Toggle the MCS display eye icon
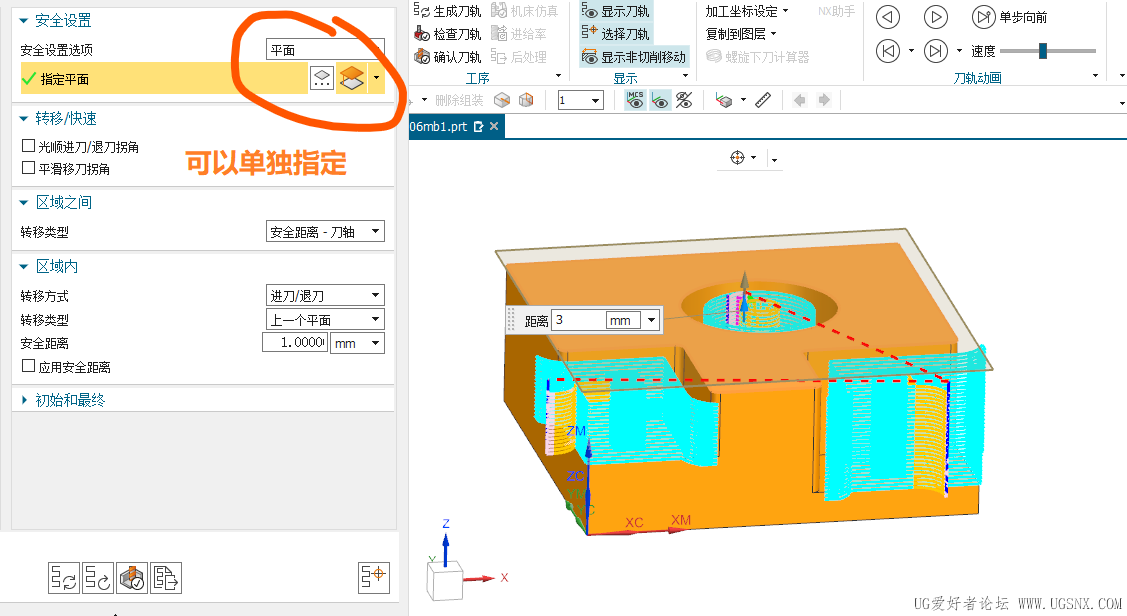The width and height of the screenshot is (1127, 616). (635, 100)
